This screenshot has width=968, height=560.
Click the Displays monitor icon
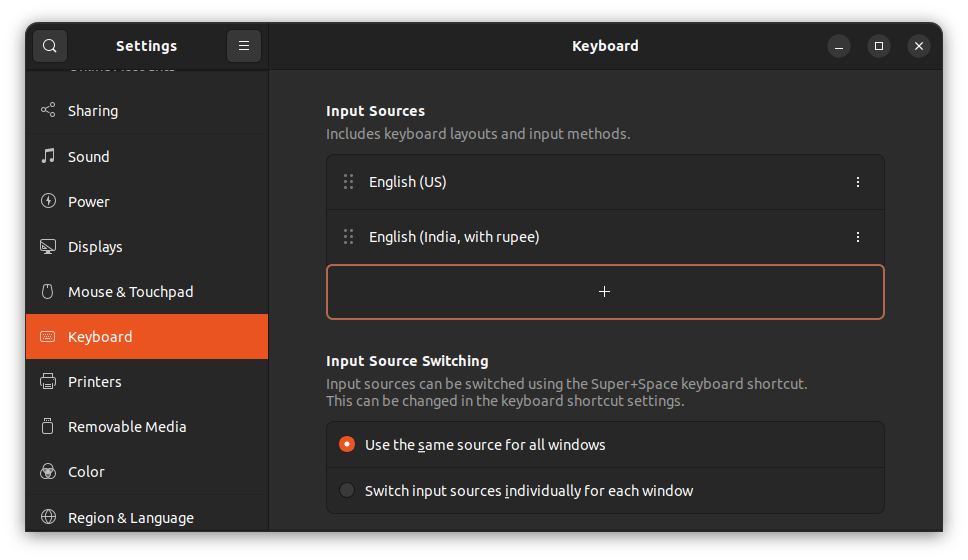(48, 246)
